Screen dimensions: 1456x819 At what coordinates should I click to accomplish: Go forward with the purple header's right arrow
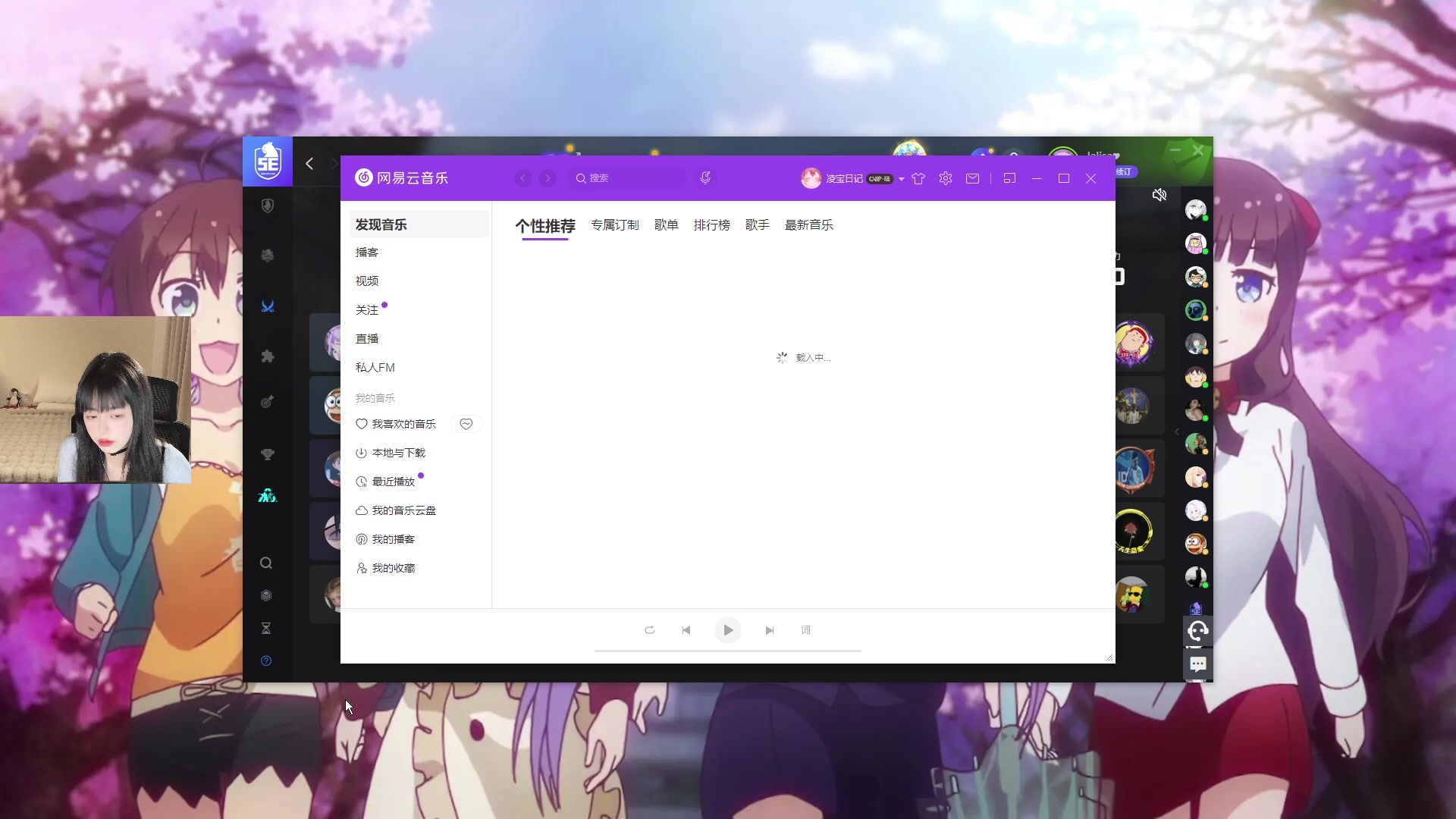[x=548, y=178]
